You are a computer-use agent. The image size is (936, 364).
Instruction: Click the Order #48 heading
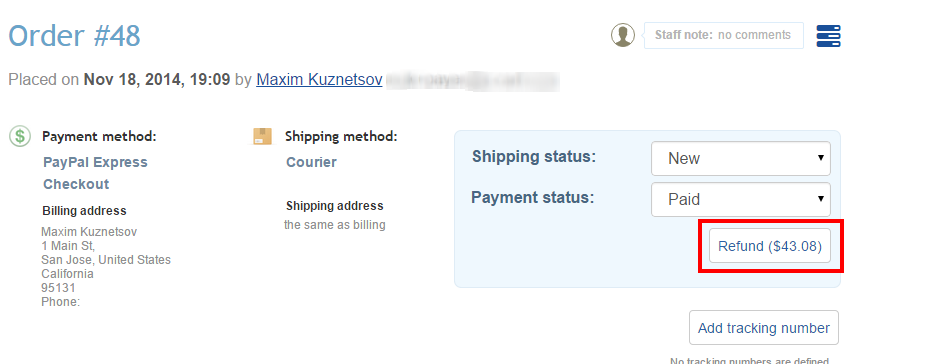pyautogui.click(x=75, y=36)
